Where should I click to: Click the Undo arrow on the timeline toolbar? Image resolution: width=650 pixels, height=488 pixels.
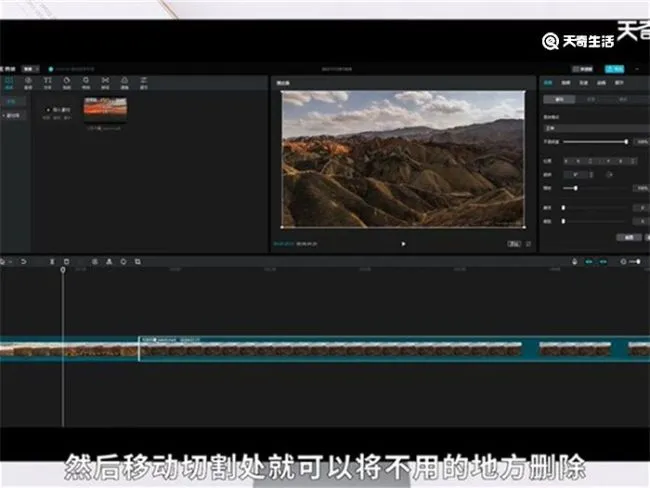(x=24, y=262)
